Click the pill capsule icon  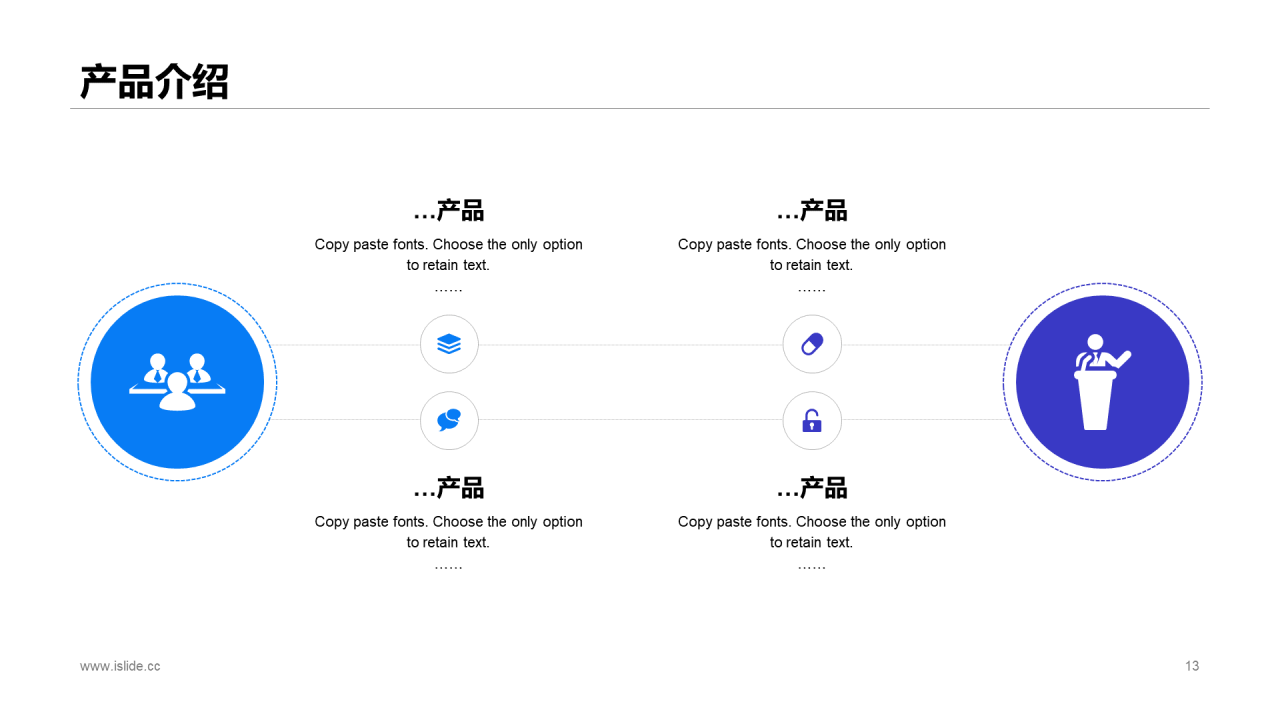point(812,344)
